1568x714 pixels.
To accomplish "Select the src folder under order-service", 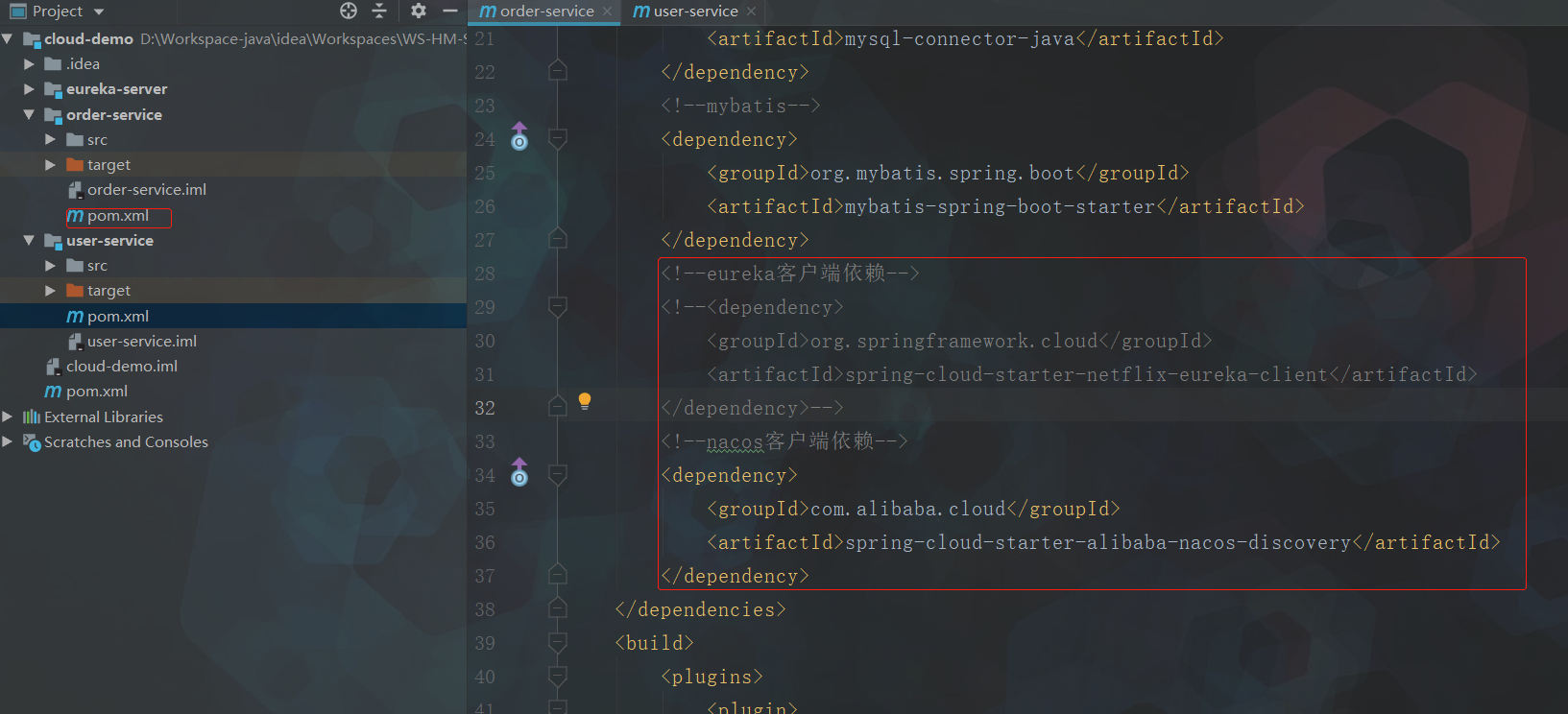I will (97, 140).
